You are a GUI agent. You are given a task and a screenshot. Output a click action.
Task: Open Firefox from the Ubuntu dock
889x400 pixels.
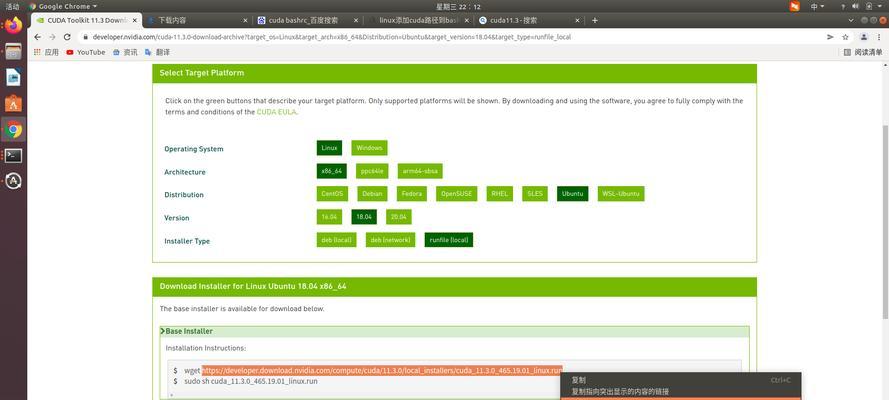13,25
